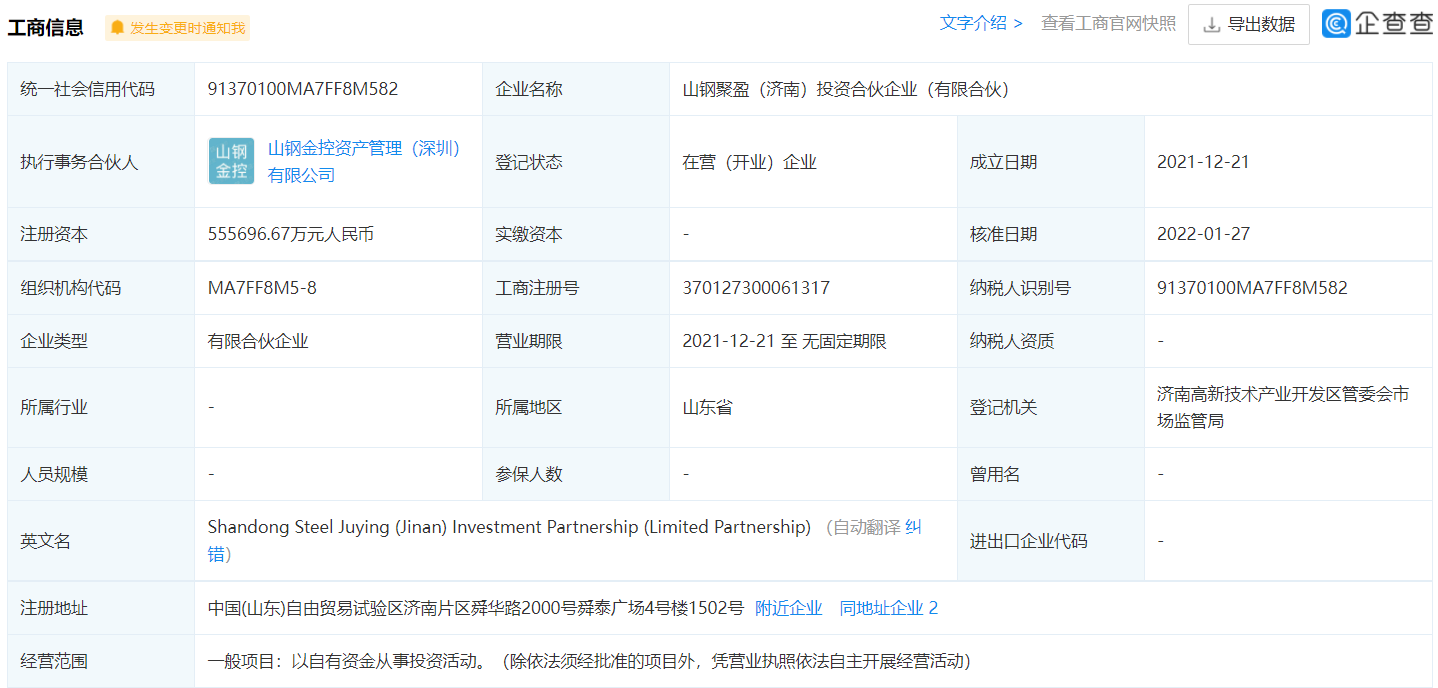
Task: Click registered capital 555696.67万元人民币
Action: [x=289, y=234]
